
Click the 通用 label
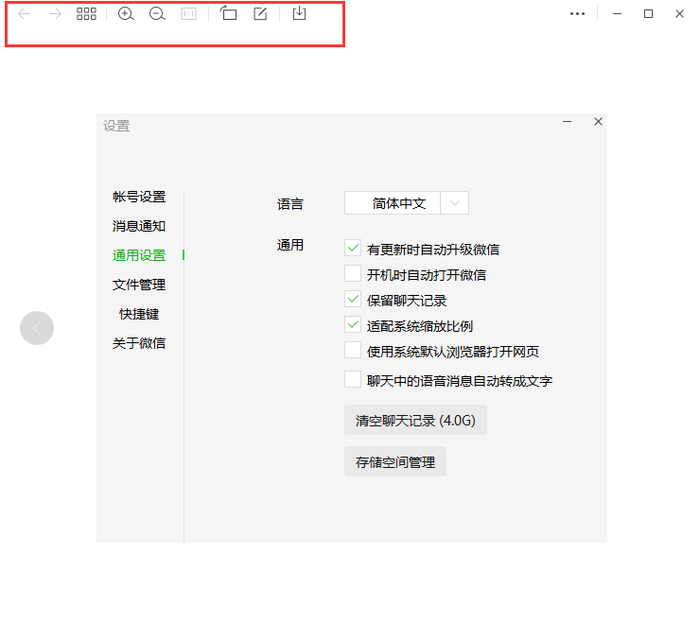(x=290, y=245)
